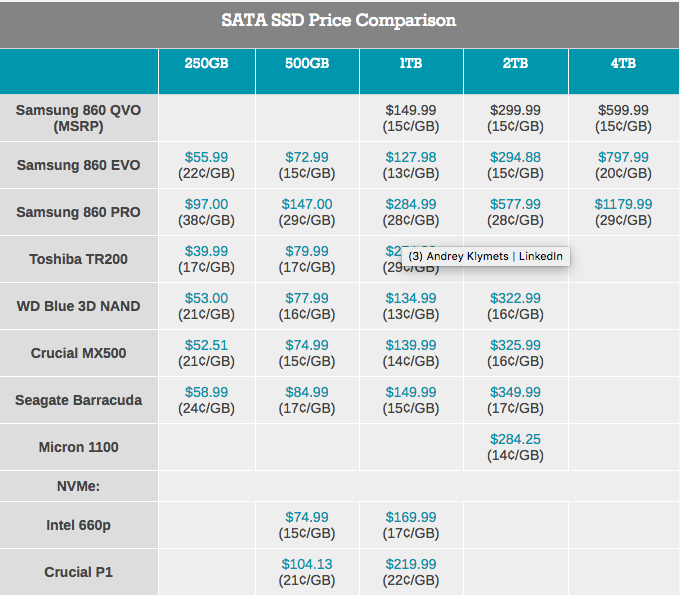The height and width of the screenshot is (596, 680).
Task: Click Crucial MX500 1TB $139.99 price
Action: pos(410,345)
